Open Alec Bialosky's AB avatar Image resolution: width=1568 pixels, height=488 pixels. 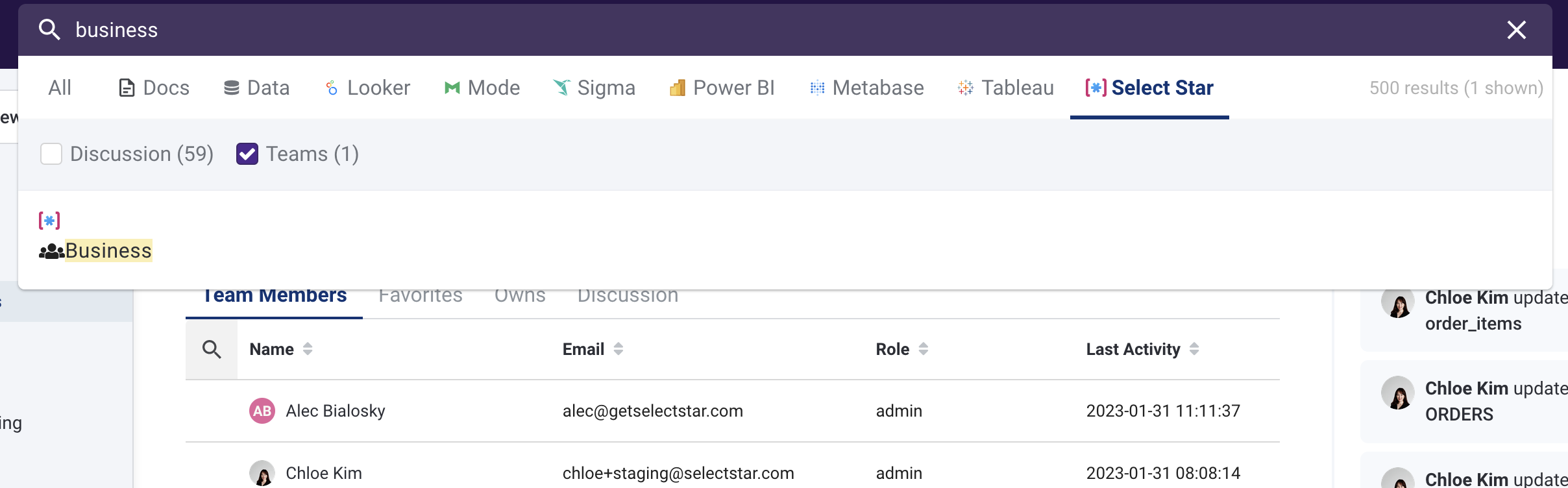[262, 411]
